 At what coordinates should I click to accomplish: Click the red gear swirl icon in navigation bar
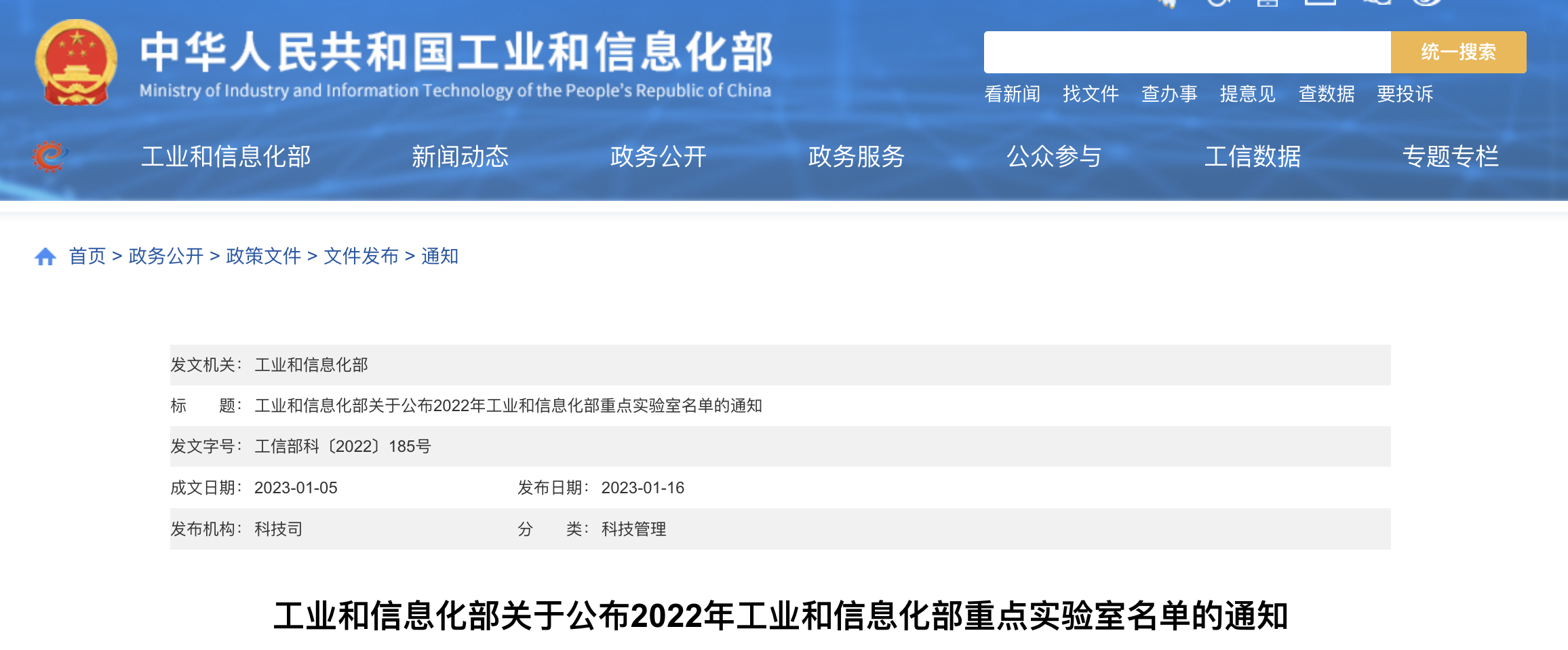click(50, 157)
